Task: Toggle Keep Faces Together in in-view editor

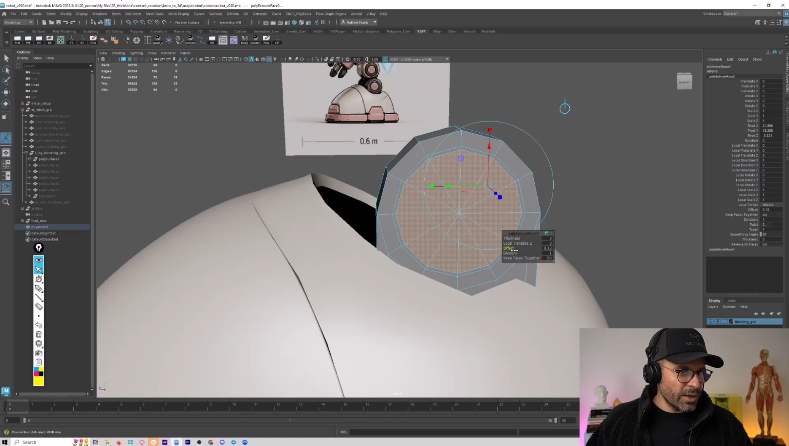Action: pyautogui.click(x=549, y=258)
